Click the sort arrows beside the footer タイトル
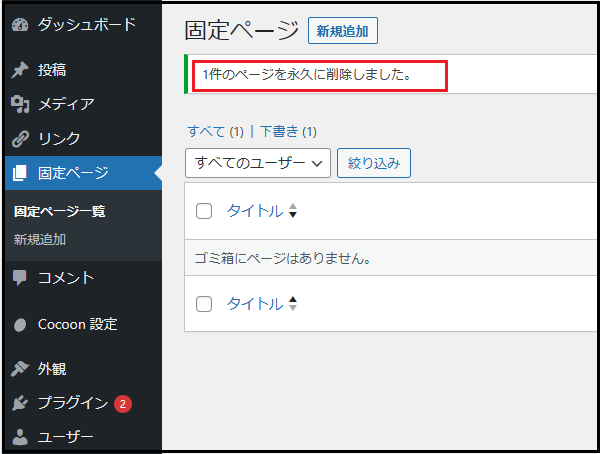Viewport: 600px width, 454px height. [293, 304]
